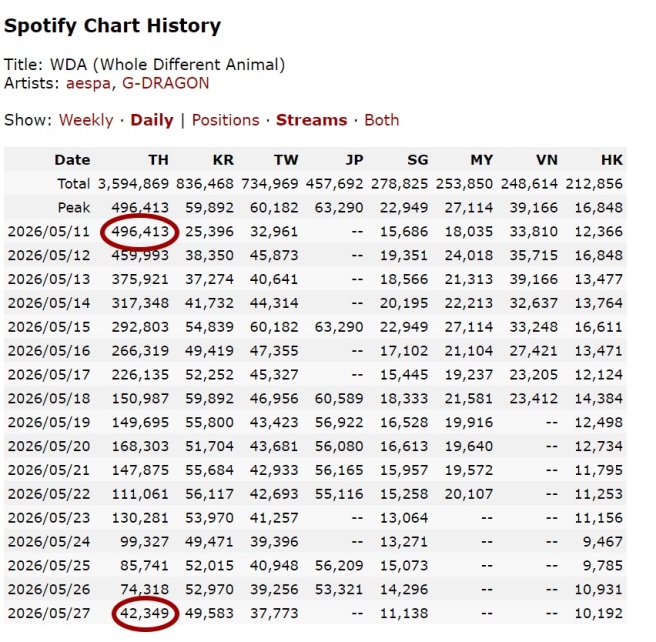
Task: Click the TW column header
Action: pyautogui.click(x=286, y=160)
